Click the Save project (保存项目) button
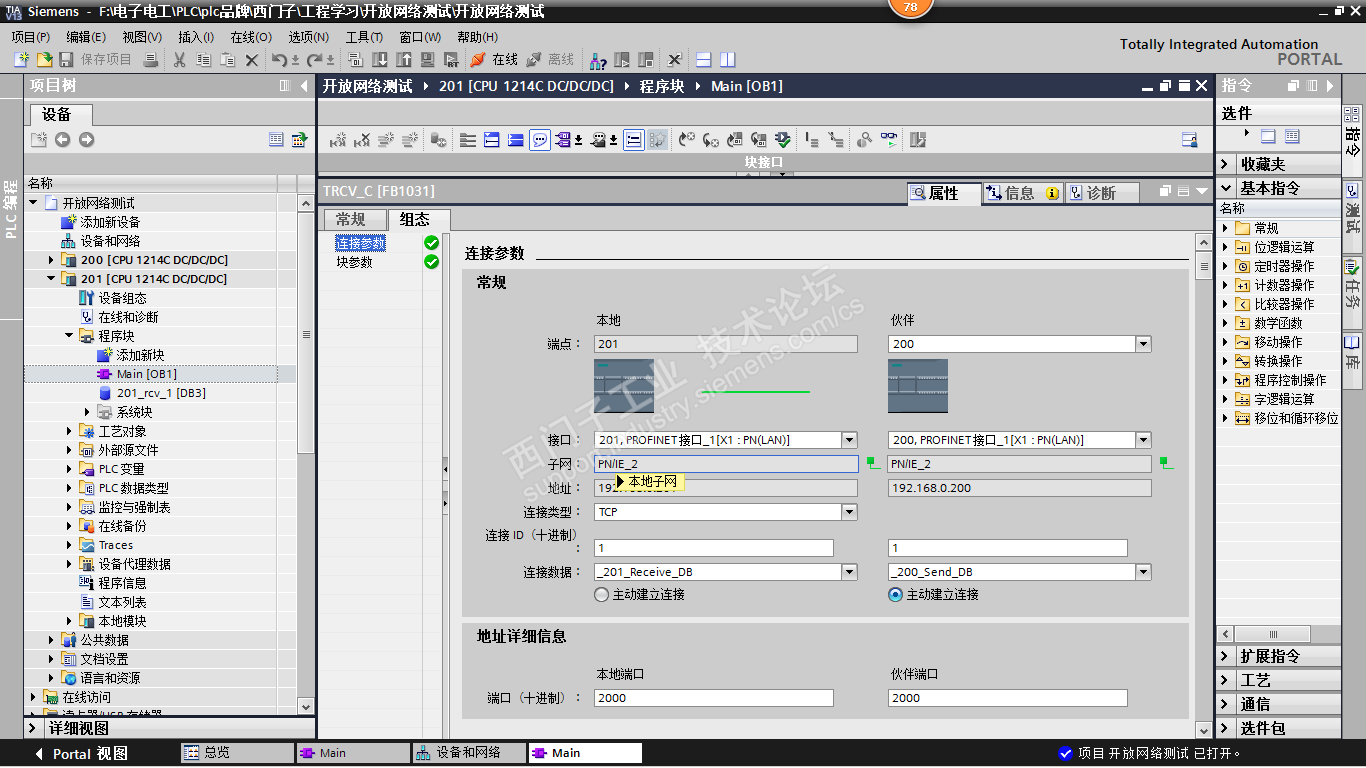 tap(96, 60)
